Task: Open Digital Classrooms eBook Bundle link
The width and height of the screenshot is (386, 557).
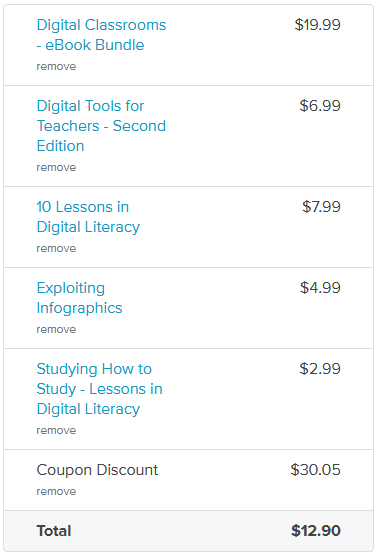Action: click(x=101, y=35)
